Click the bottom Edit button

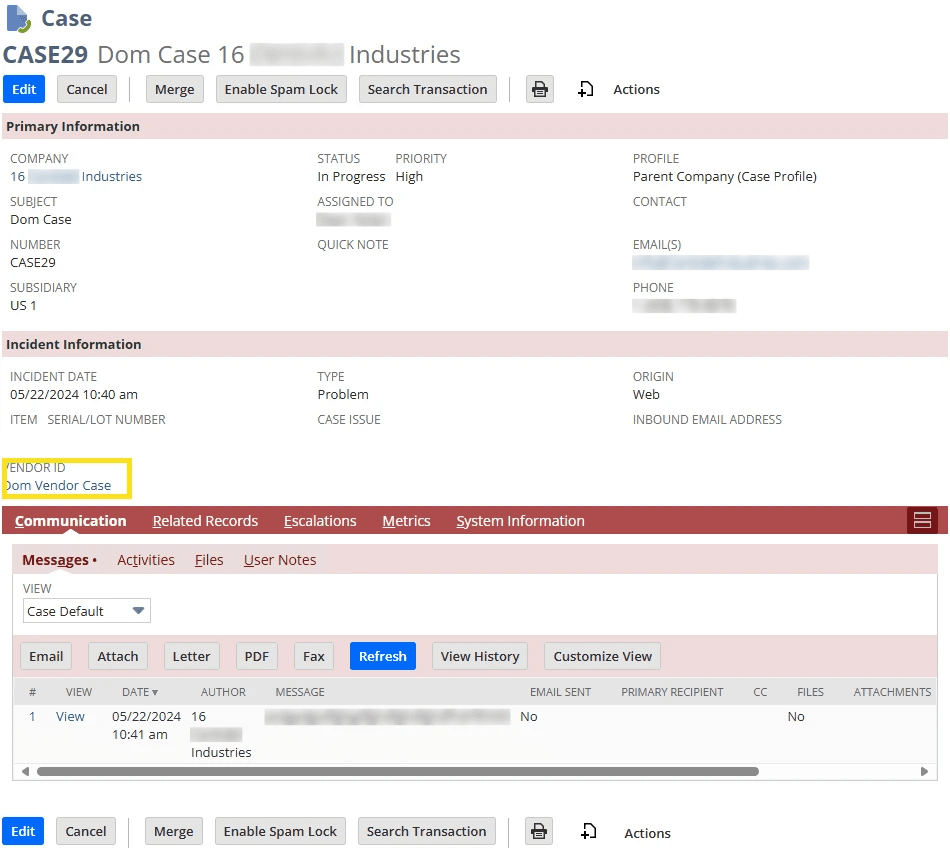[x=23, y=831]
